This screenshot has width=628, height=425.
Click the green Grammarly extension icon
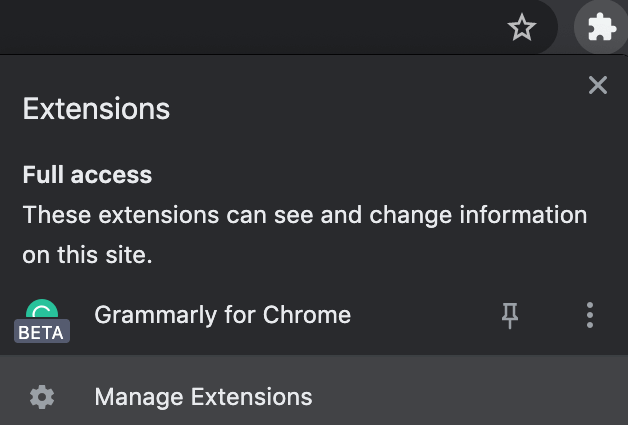tap(42, 312)
